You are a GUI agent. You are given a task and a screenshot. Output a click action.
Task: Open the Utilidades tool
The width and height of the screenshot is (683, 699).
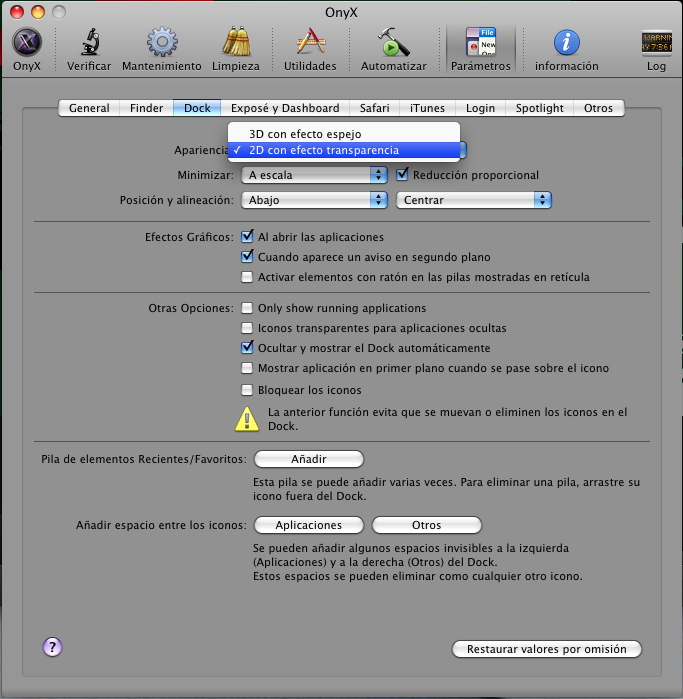pos(310,49)
